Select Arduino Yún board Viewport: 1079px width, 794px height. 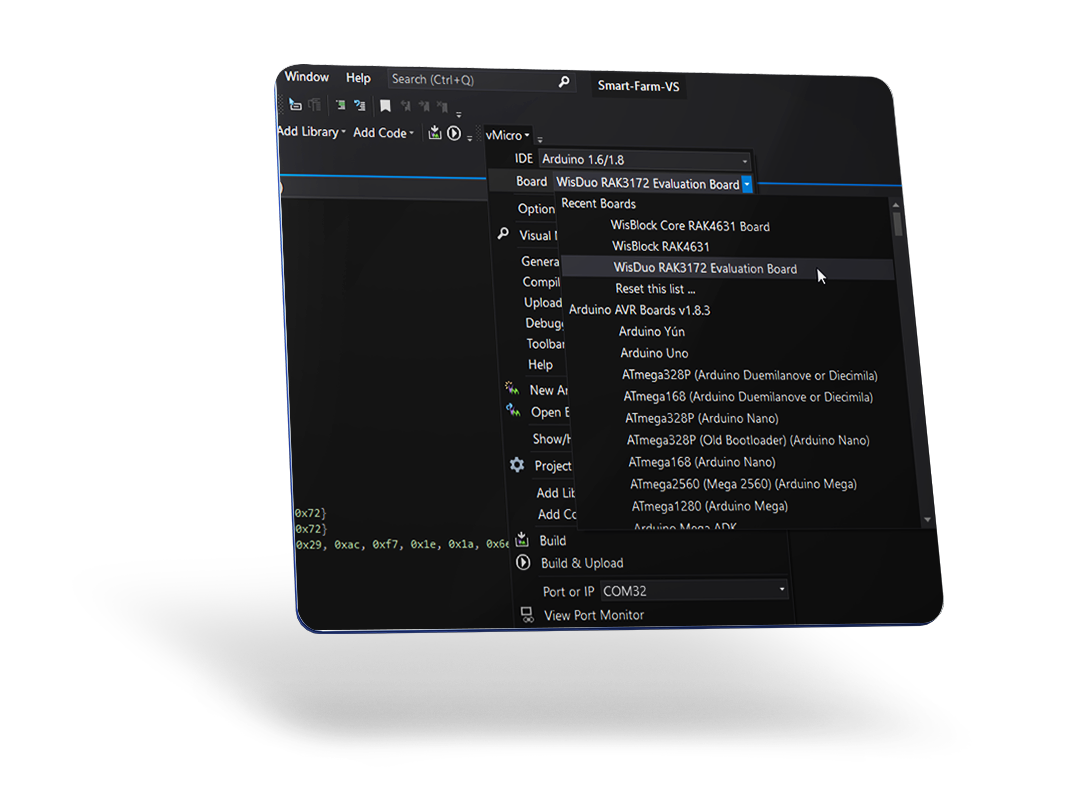pyautogui.click(x=652, y=331)
